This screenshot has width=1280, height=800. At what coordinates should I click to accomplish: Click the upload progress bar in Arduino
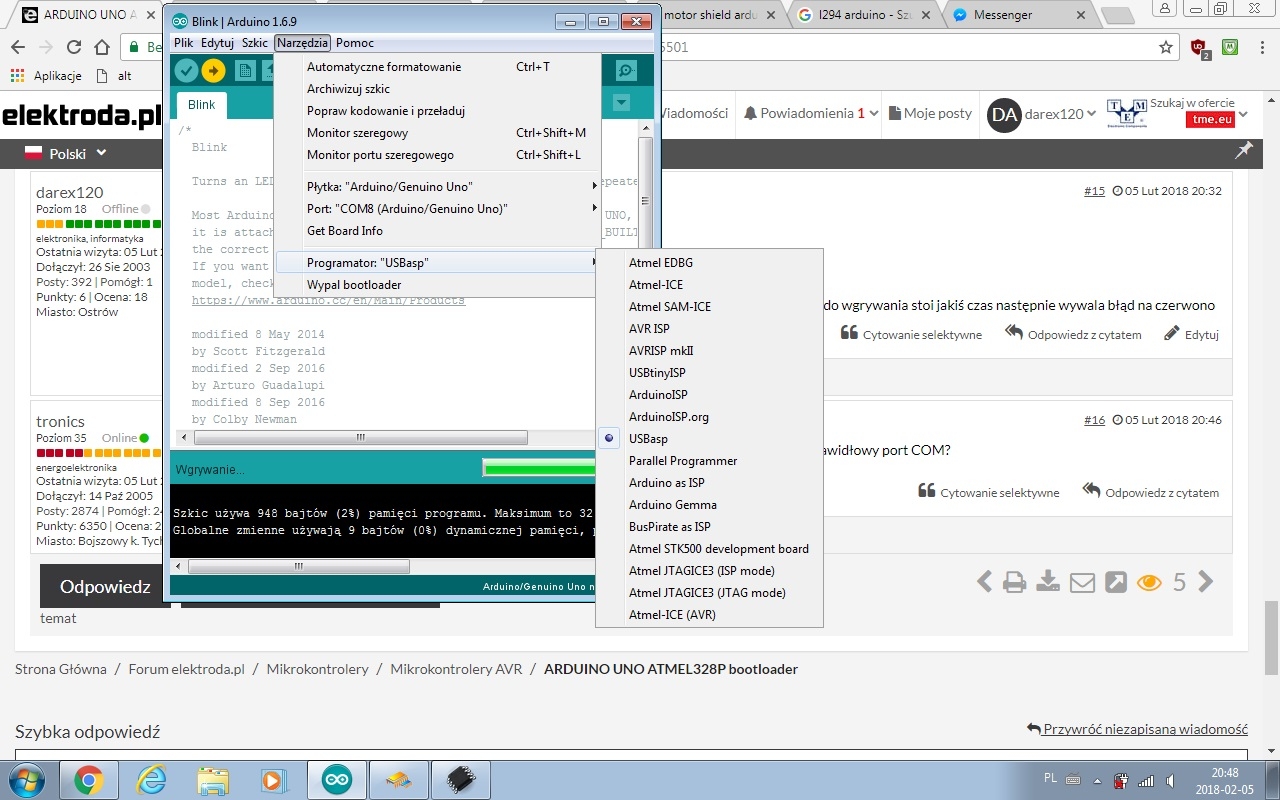tap(539, 468)
